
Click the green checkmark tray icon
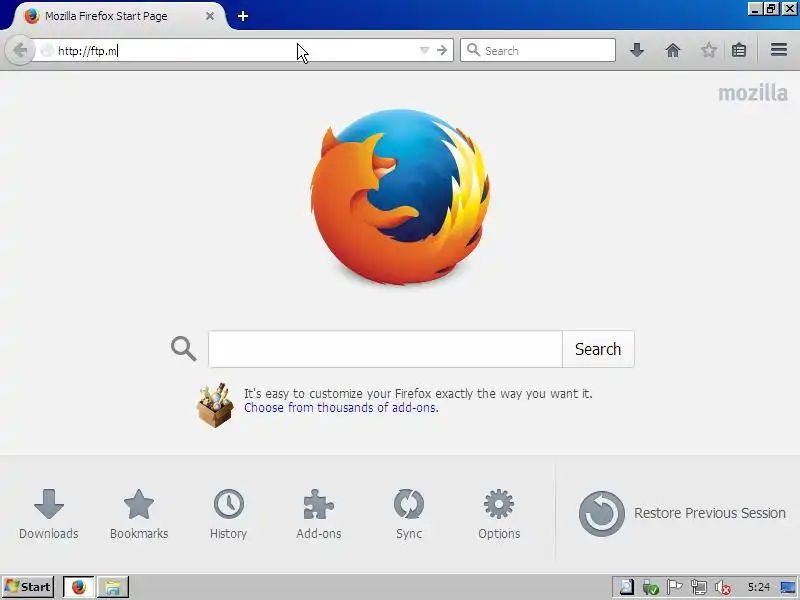[651, 588]
